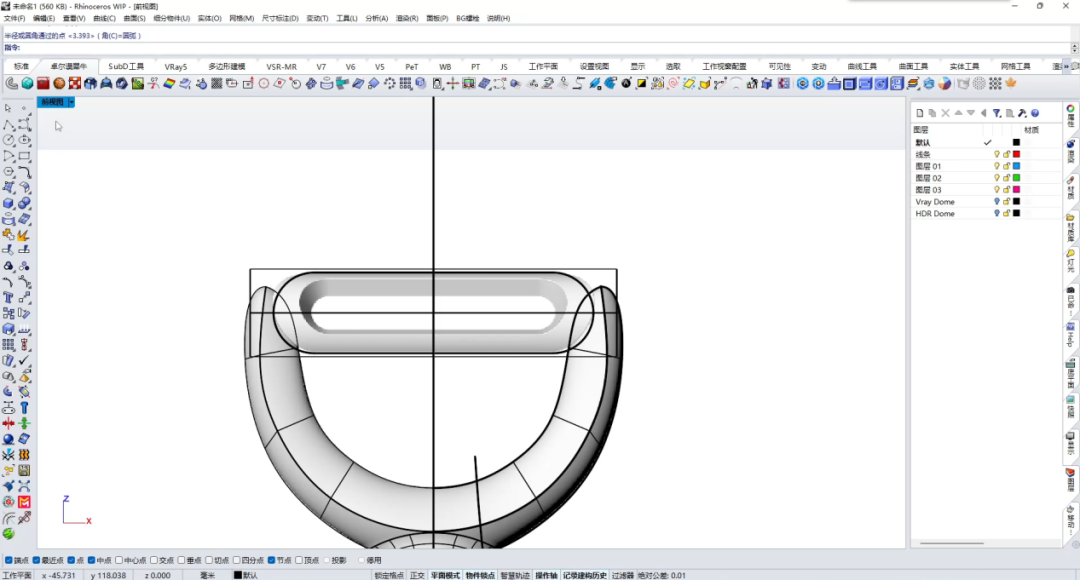Switch to the SubD工具 toolbar tab
Image resolution: width=1080 pixels, height=580 pixels.
coord(126,67)
